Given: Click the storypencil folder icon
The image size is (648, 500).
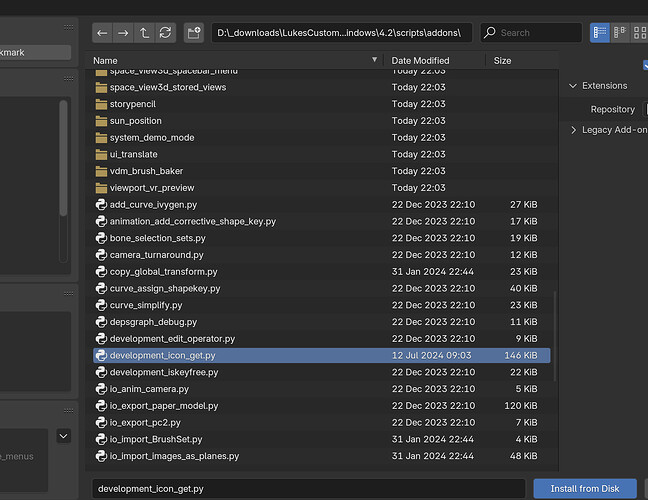Looking at the screenshot, I should click(x=101, y=104).
